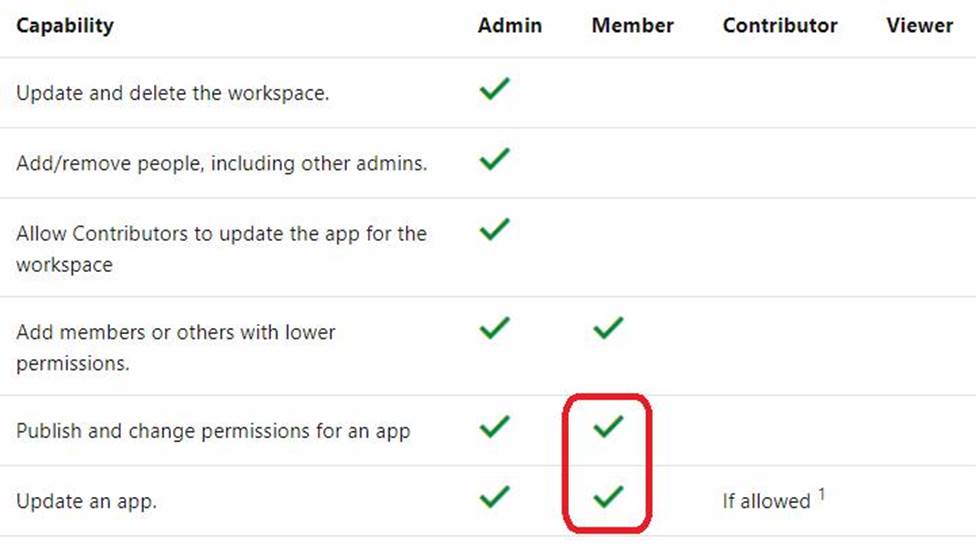Click Member checkmark for Add members row
Viewport: 976px width, 546px height.
[x=607, y=327]
